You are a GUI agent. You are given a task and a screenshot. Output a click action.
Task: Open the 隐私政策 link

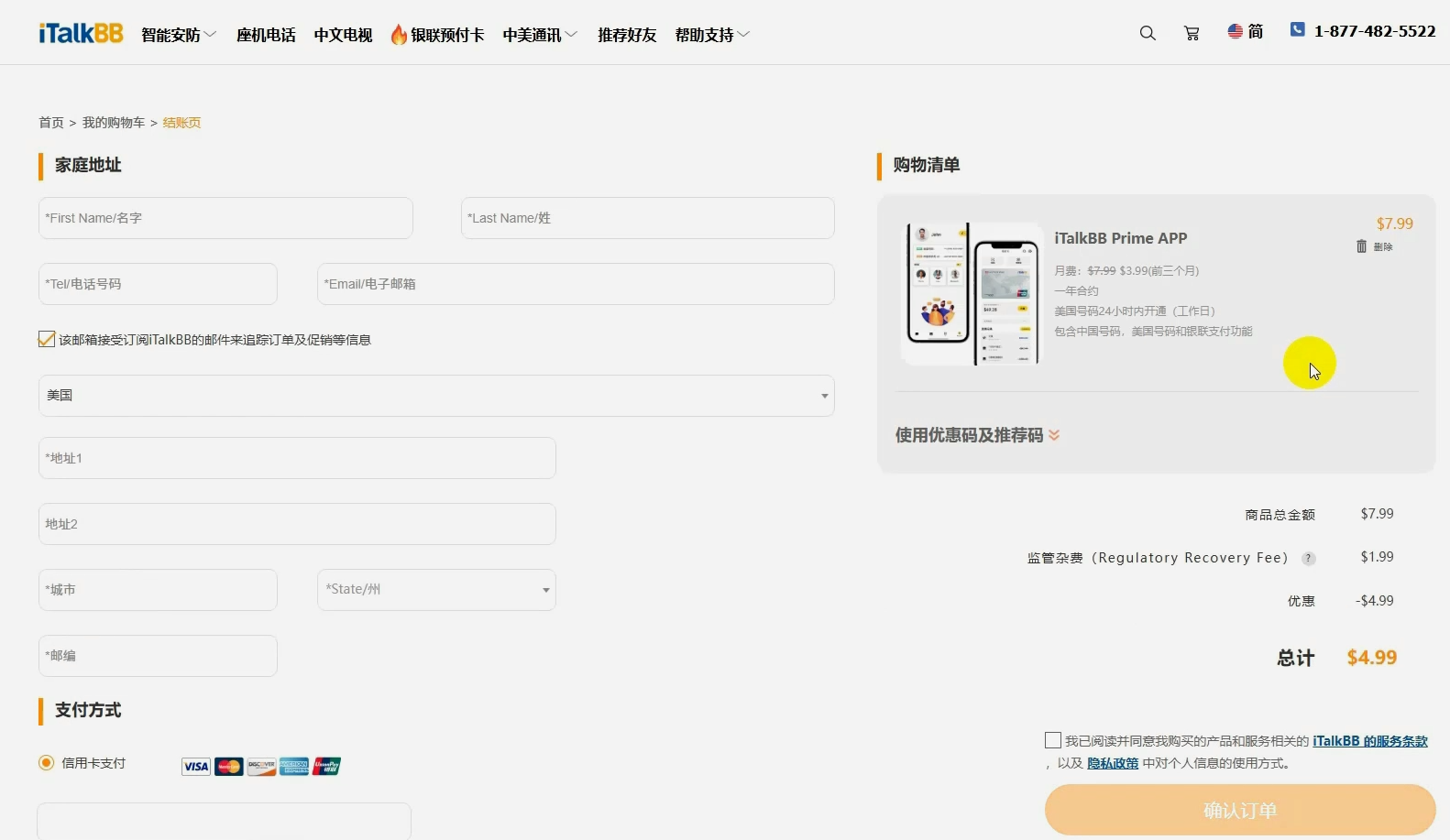[1113, 763]
